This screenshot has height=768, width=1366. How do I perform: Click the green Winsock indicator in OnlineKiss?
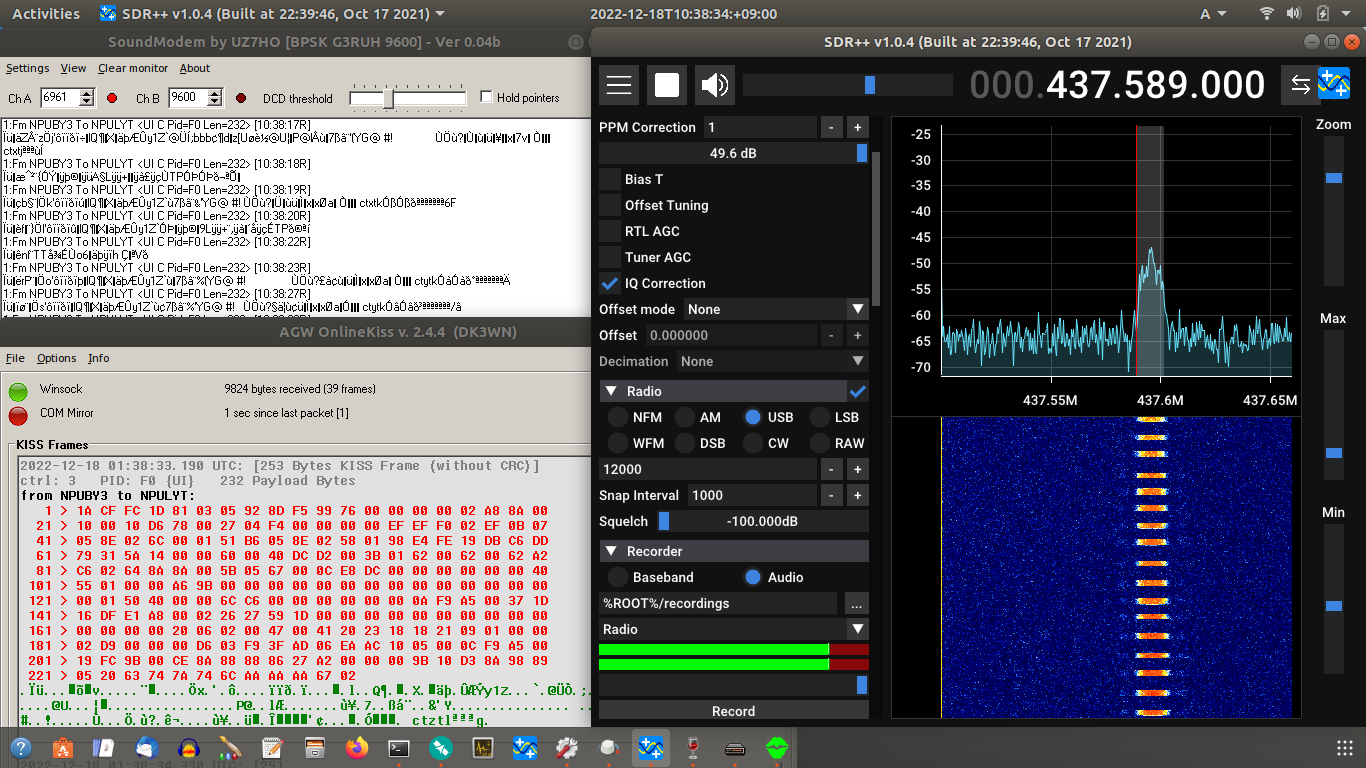click(18, 391)
